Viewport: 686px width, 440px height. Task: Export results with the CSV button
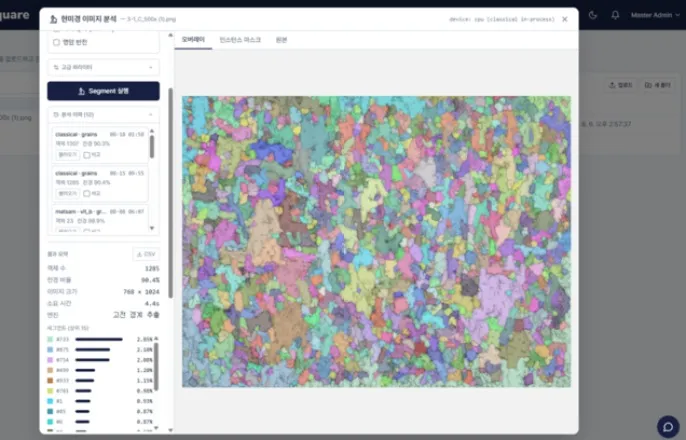pyautogui.click(x=146, y=254)
